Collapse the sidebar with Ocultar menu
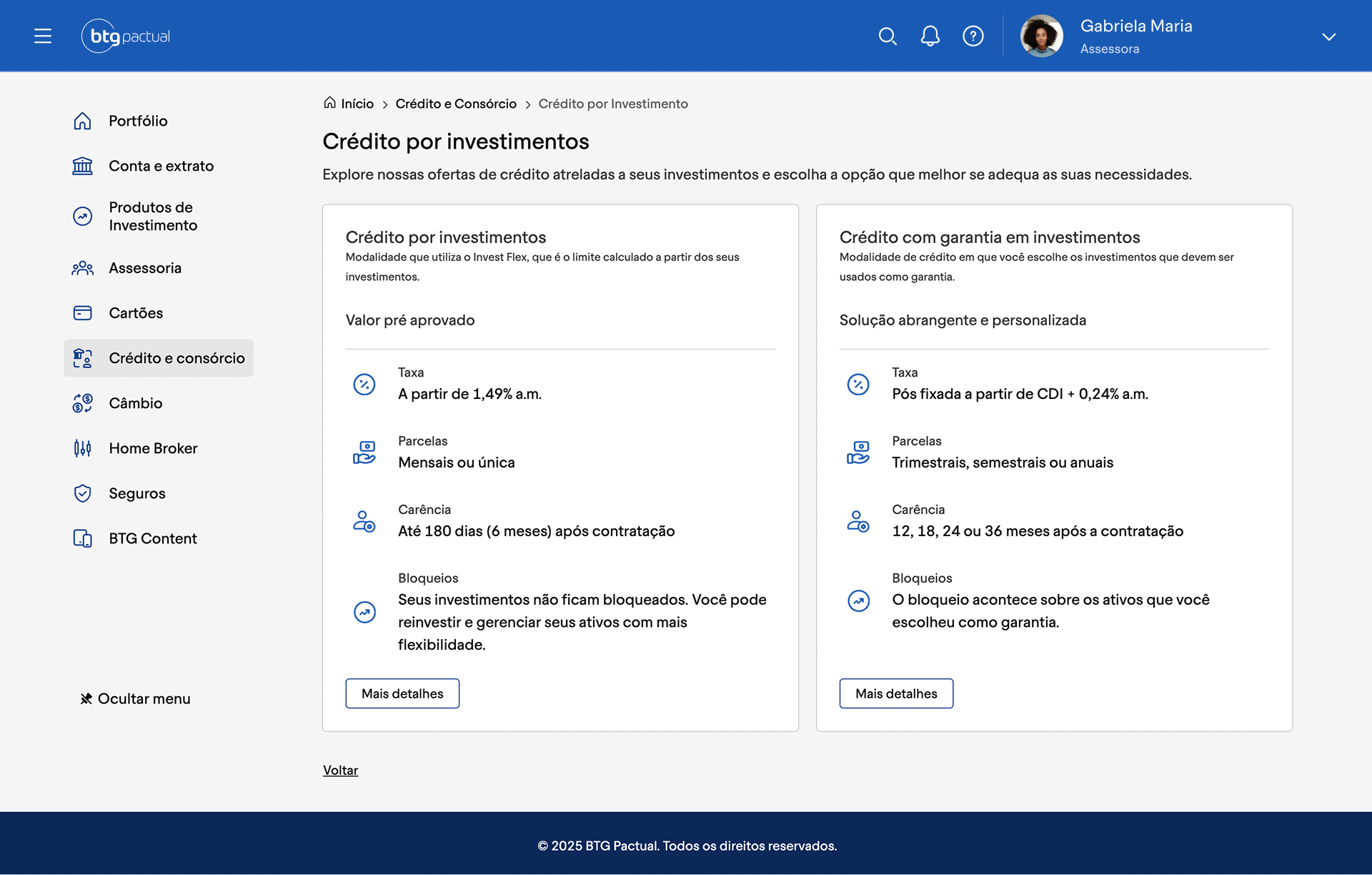The width and height of the screenshot is (1372, 875). coord(135,698)
